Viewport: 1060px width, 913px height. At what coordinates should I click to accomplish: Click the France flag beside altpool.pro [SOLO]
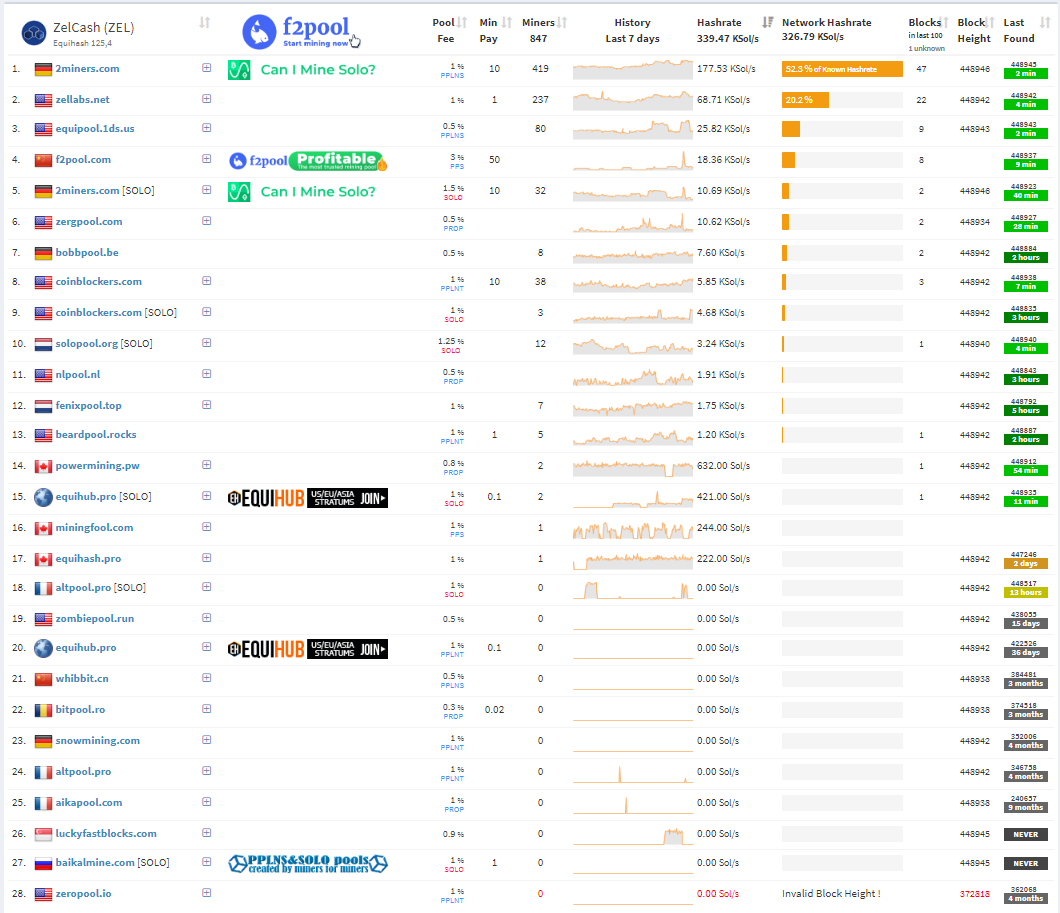click(x=43, y=589)
